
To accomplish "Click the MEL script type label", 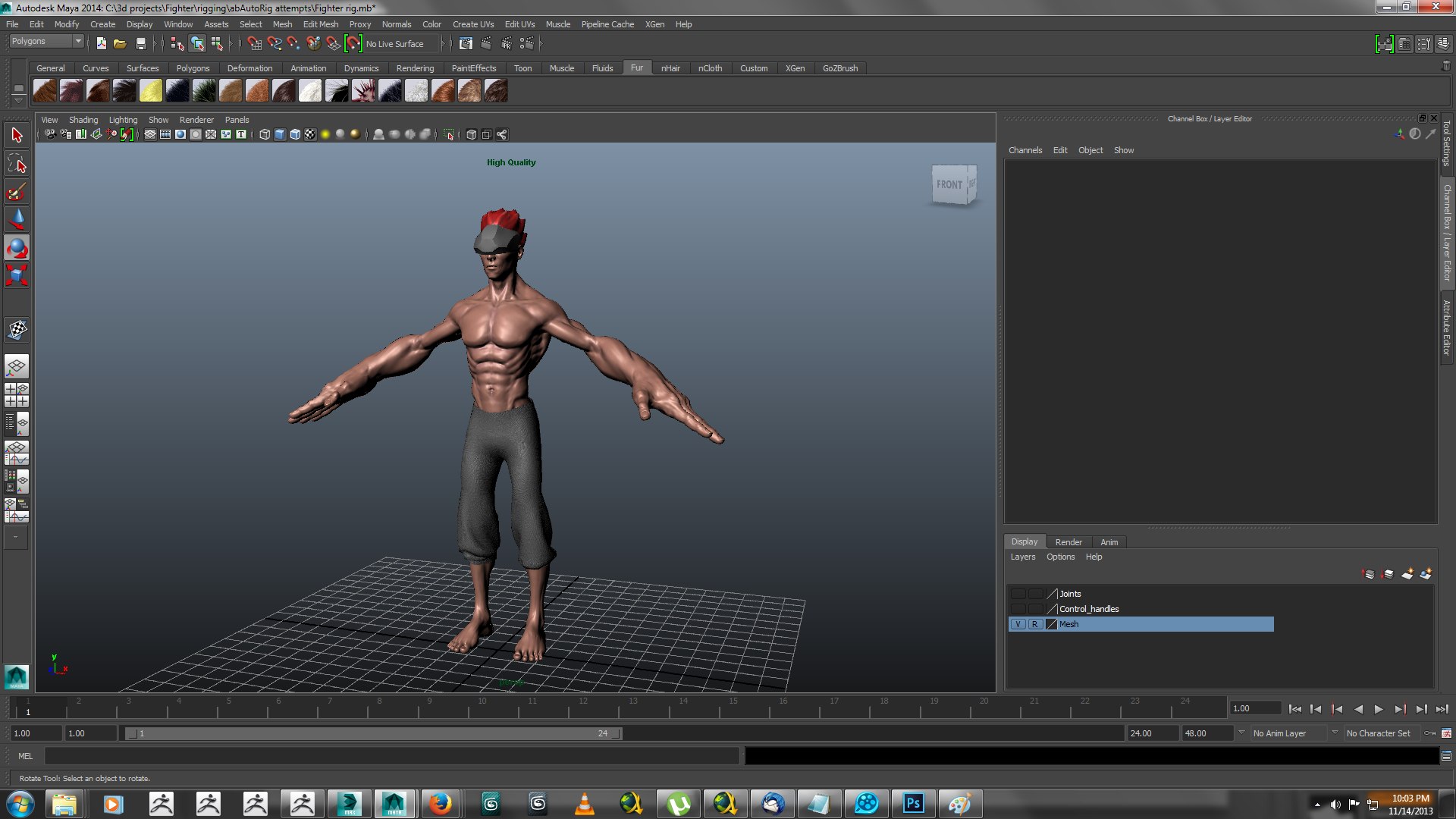I will [26, 756].
